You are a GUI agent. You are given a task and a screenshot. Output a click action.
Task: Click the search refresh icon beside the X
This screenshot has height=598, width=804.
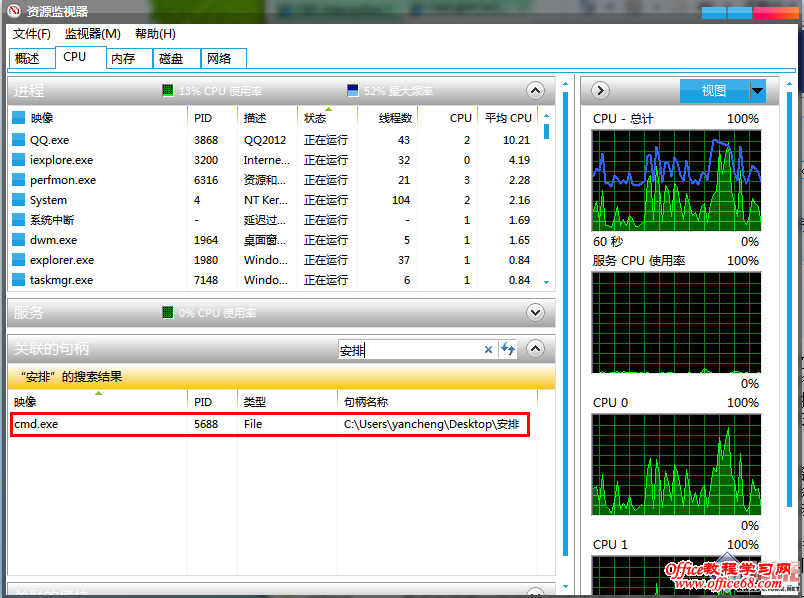[x=508, y=349]
